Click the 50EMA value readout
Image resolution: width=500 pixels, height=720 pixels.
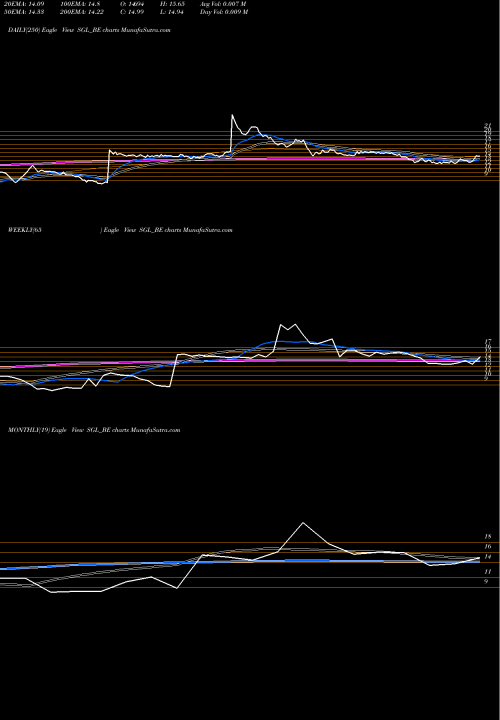pos(26,12)
